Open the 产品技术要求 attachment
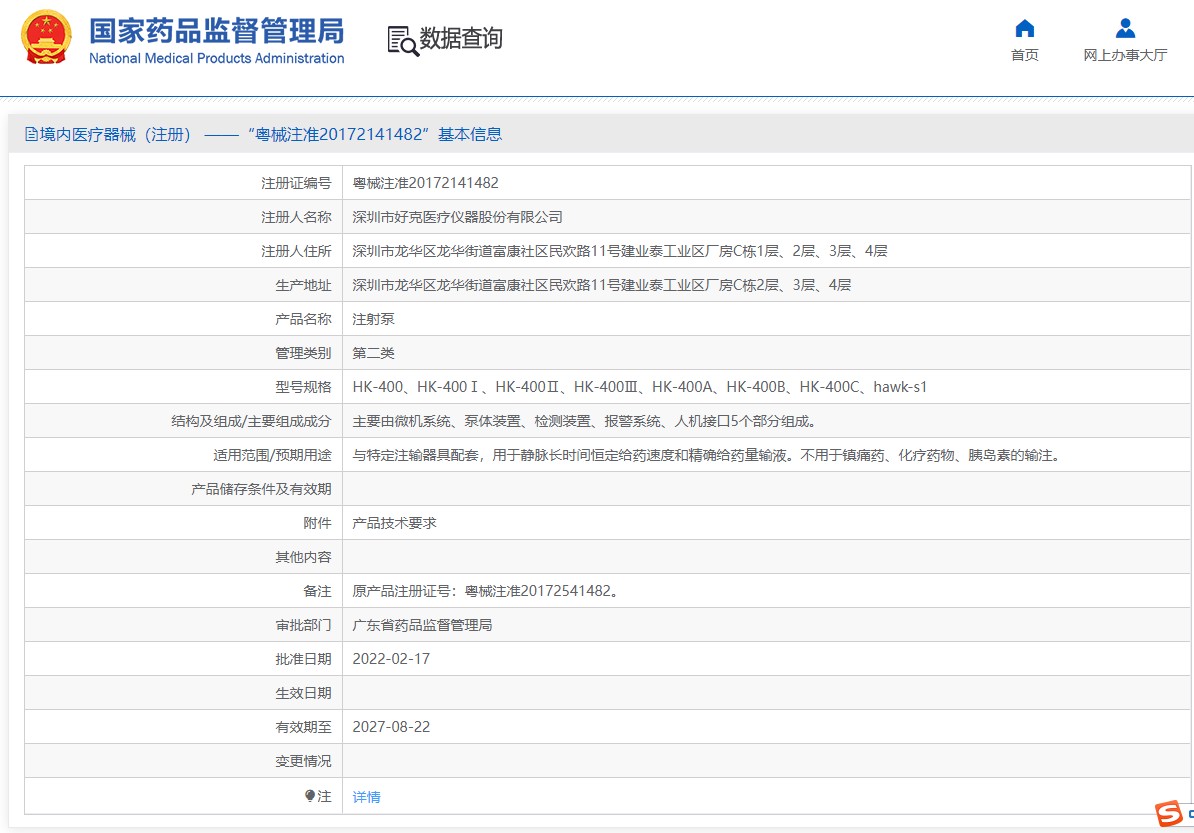The height and width of the screenshot is (833, 1194). click(394, 523)
